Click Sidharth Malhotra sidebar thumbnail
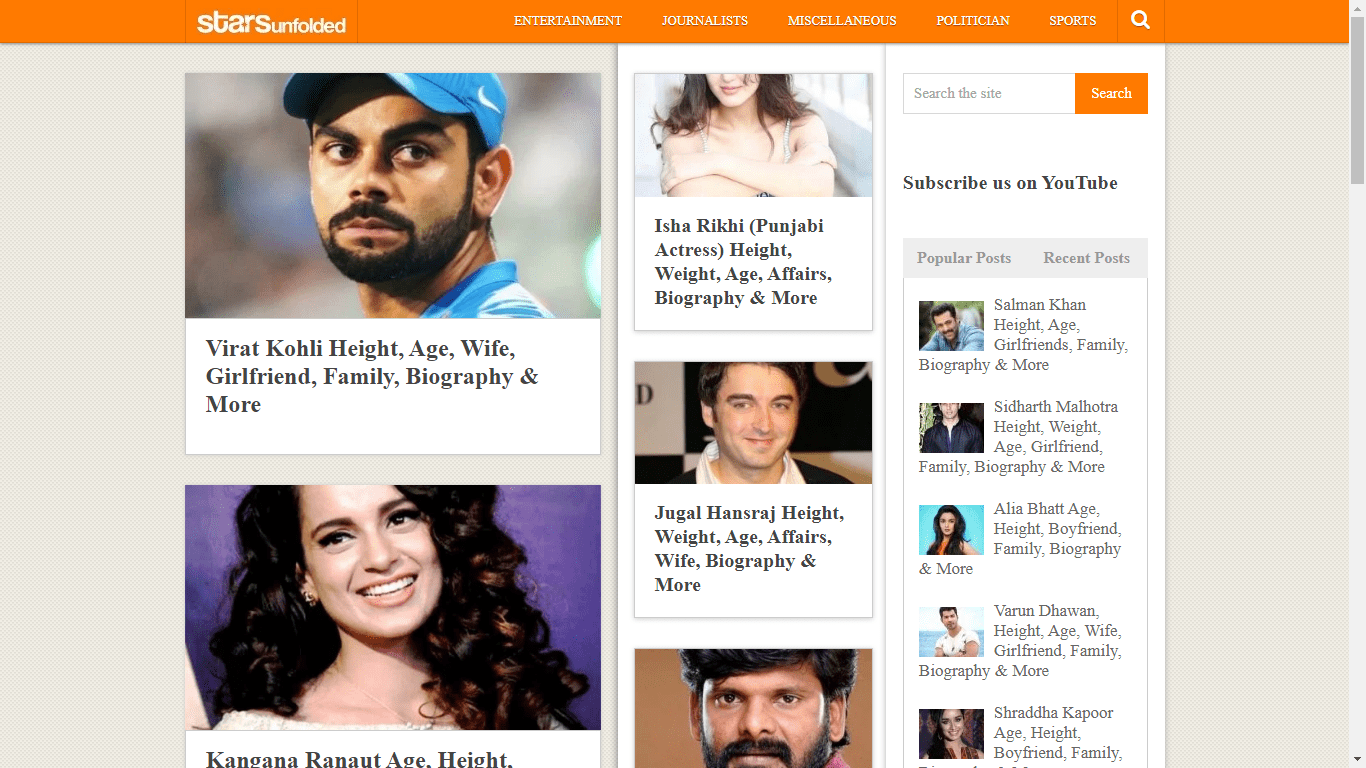 (951, 428)
